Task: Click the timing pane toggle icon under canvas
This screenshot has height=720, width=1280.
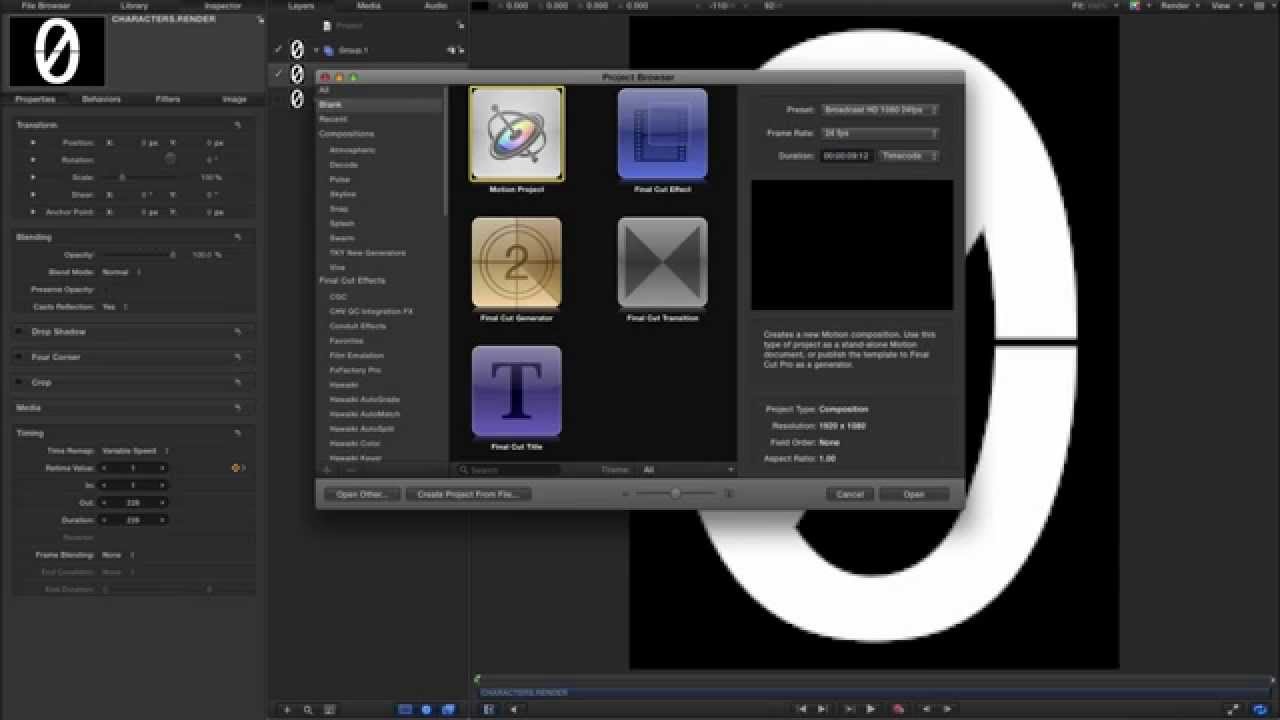Action: pyautogui.click(x=489, y=709)
